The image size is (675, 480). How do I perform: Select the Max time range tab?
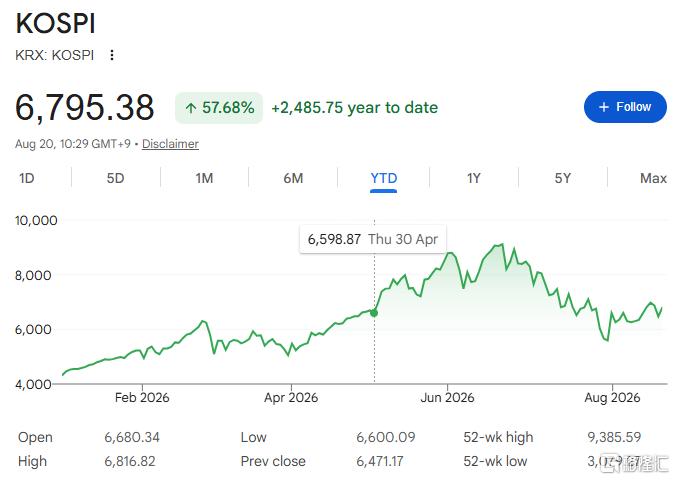(653, 178)
